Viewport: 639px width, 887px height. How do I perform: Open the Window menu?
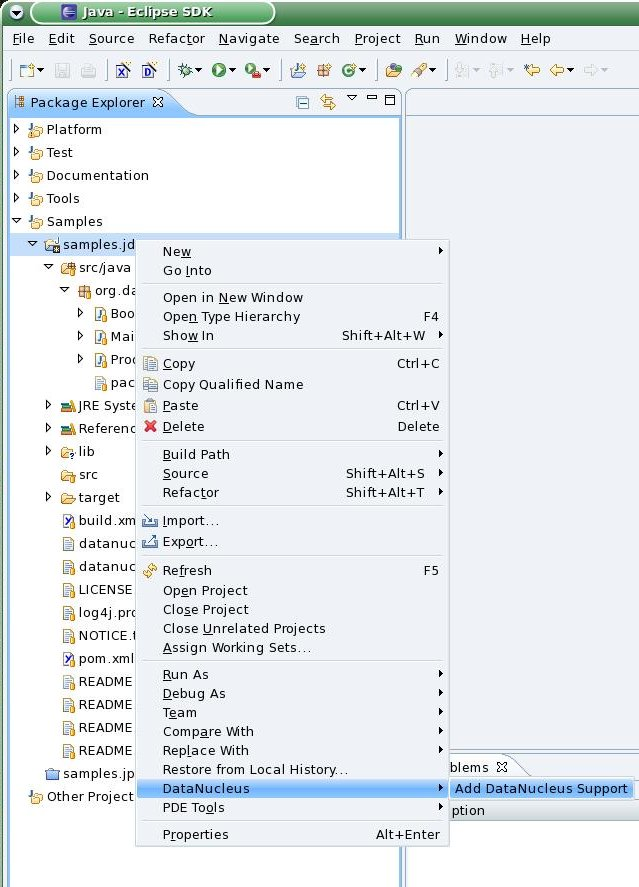[481, 38]
